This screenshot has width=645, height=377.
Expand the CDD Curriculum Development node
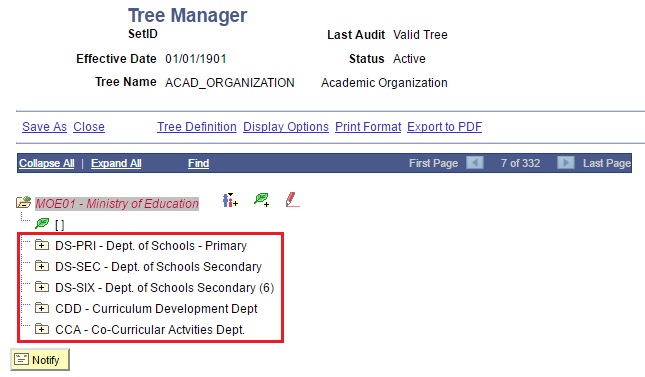point(42,308)
